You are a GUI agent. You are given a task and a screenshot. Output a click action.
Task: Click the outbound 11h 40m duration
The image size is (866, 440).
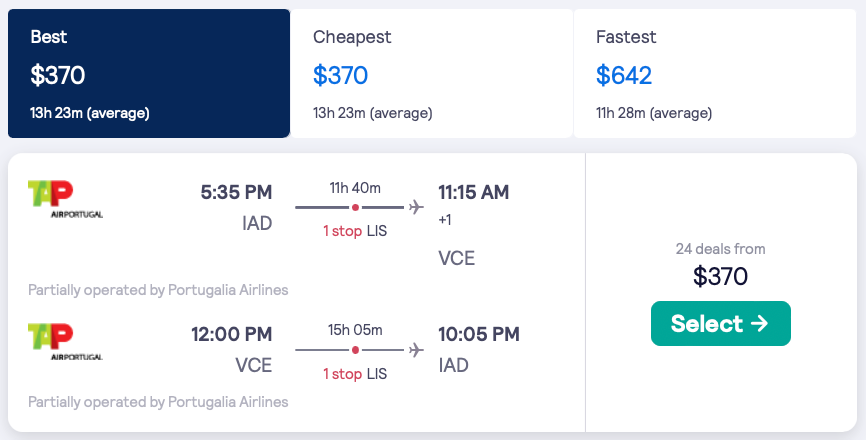(x=355, y=187)
